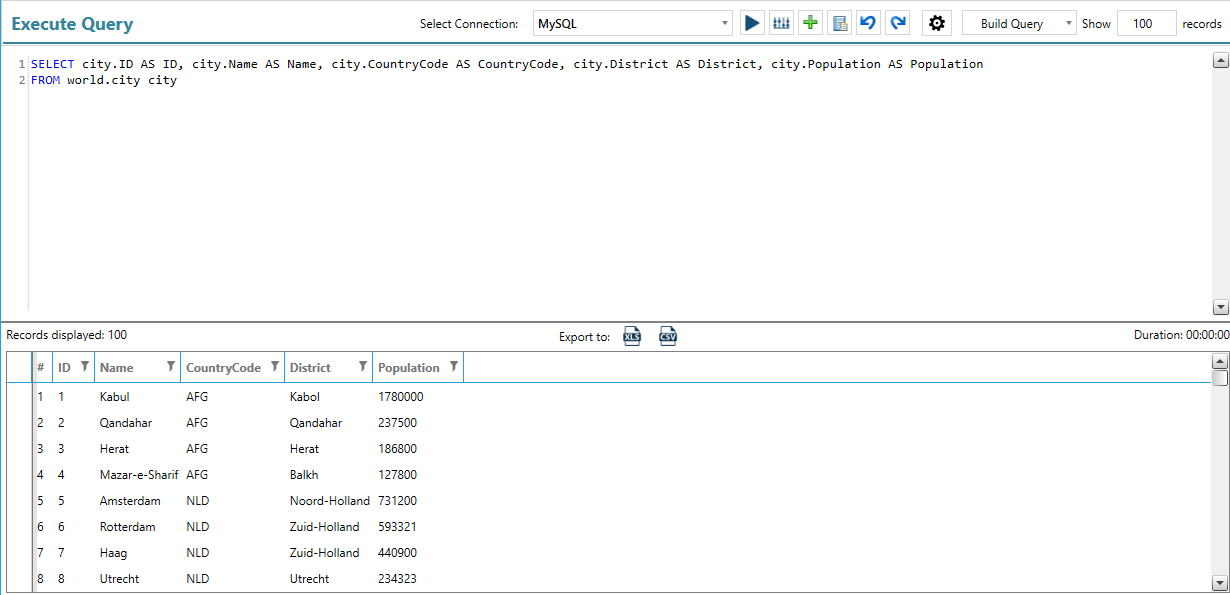
Task: Export results to CSV file
Action: 667,336
